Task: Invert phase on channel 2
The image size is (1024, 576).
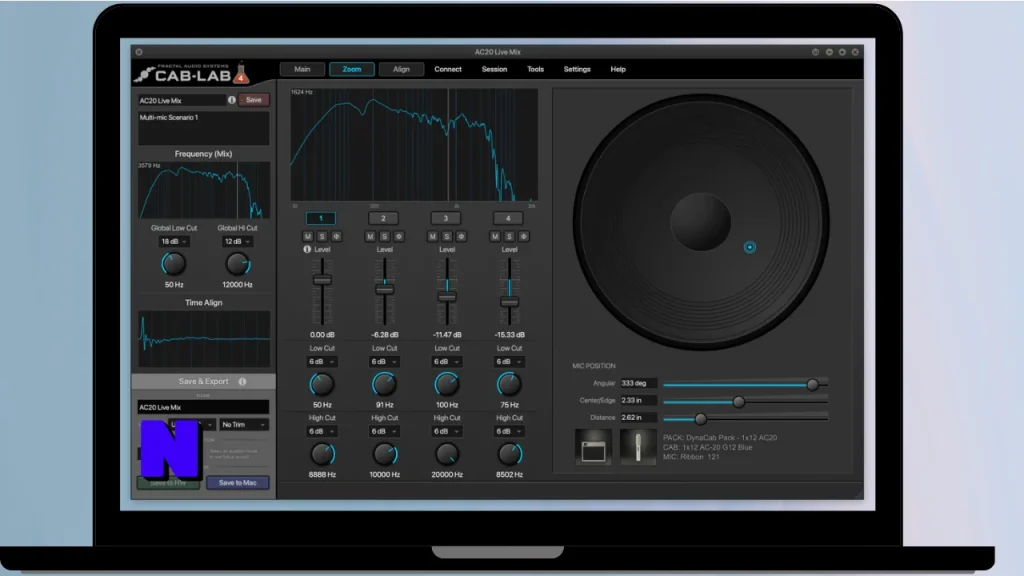Action: [x=399, y=236]
